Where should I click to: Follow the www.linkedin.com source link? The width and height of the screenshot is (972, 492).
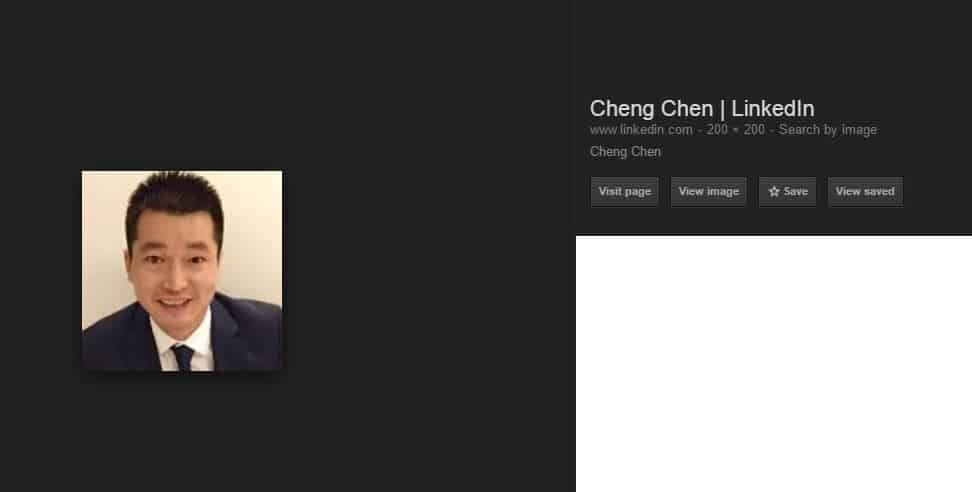(x=641, y=130)
